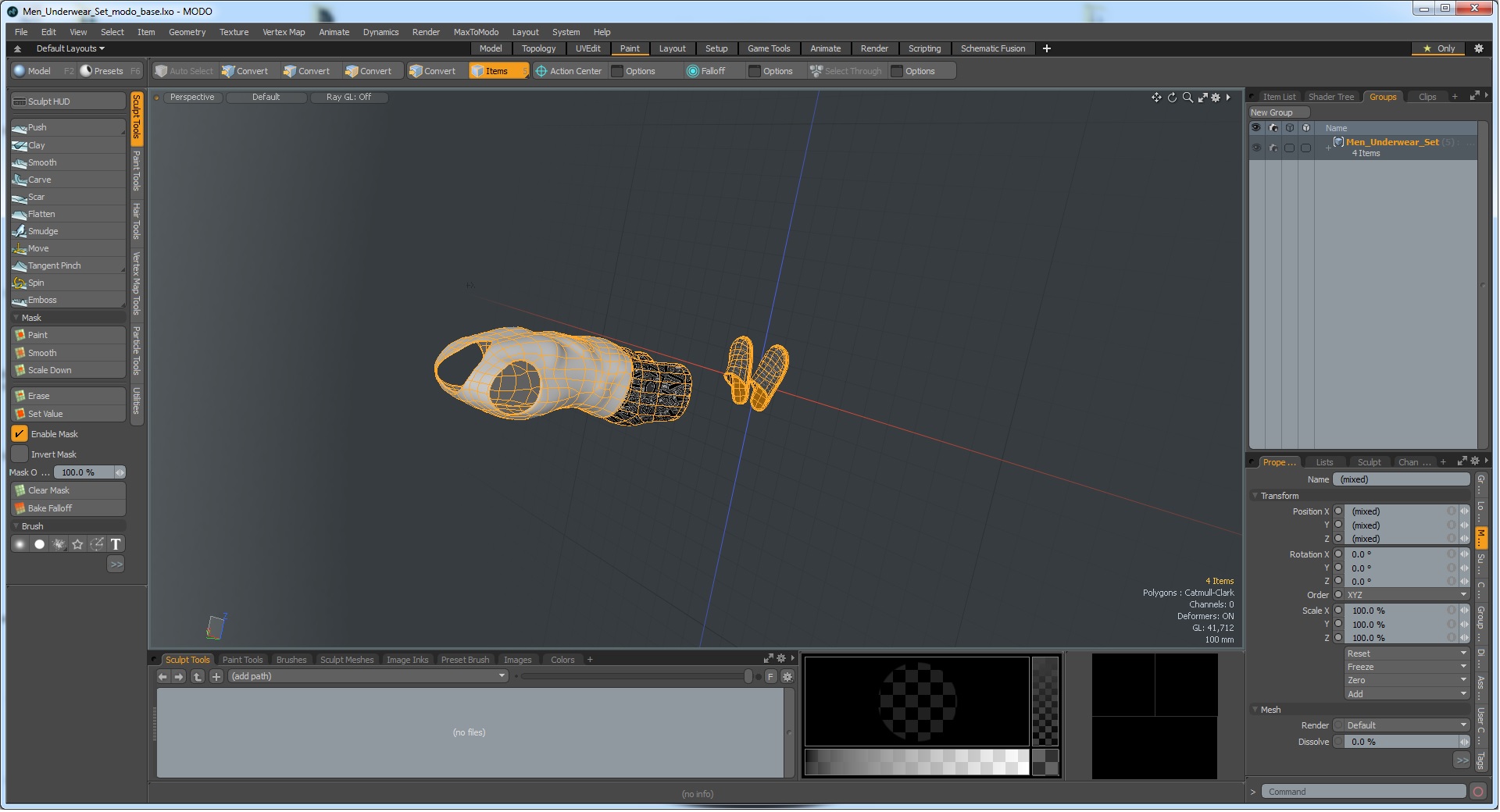Viewport: 1500px width, 812px height.
Task: Toggle Enable Mask checkbox
Action: [20, 434]
